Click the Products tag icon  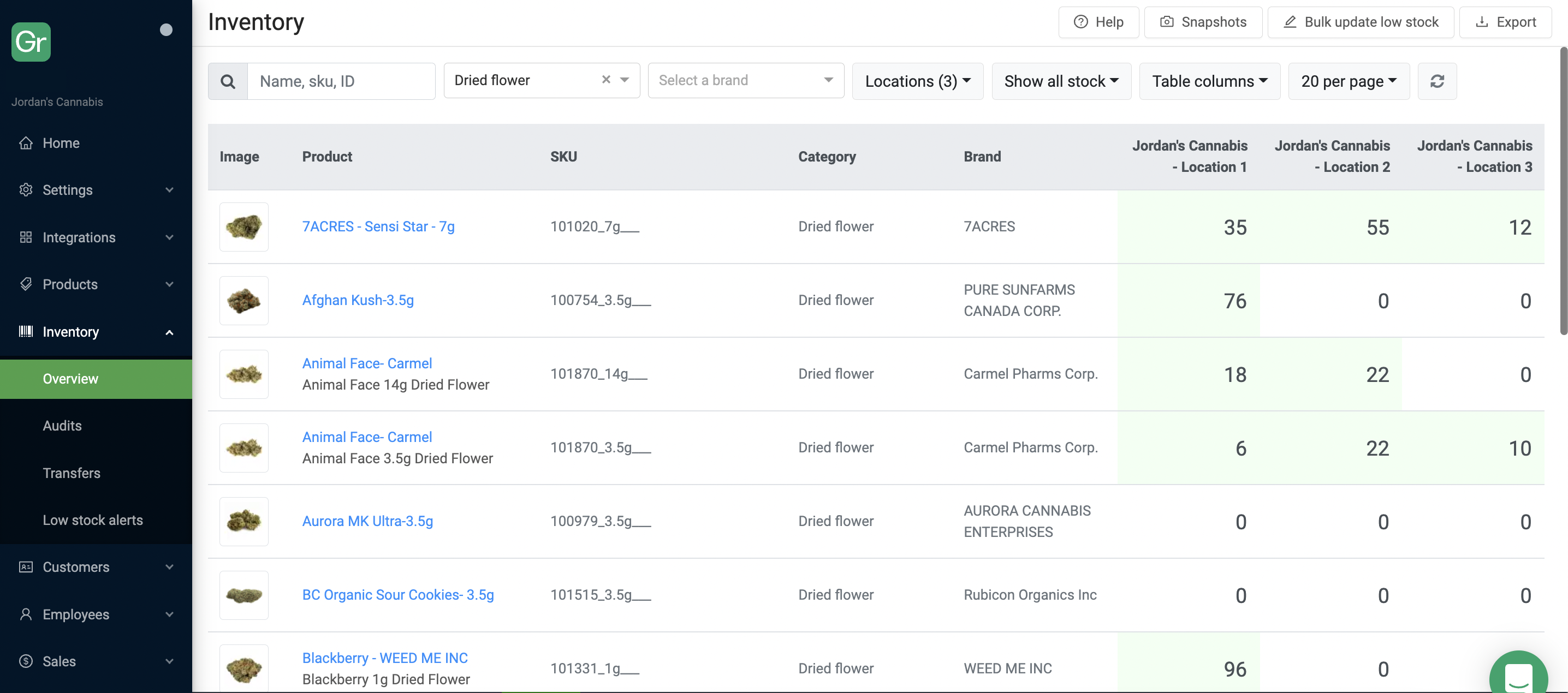click(26, 284)
